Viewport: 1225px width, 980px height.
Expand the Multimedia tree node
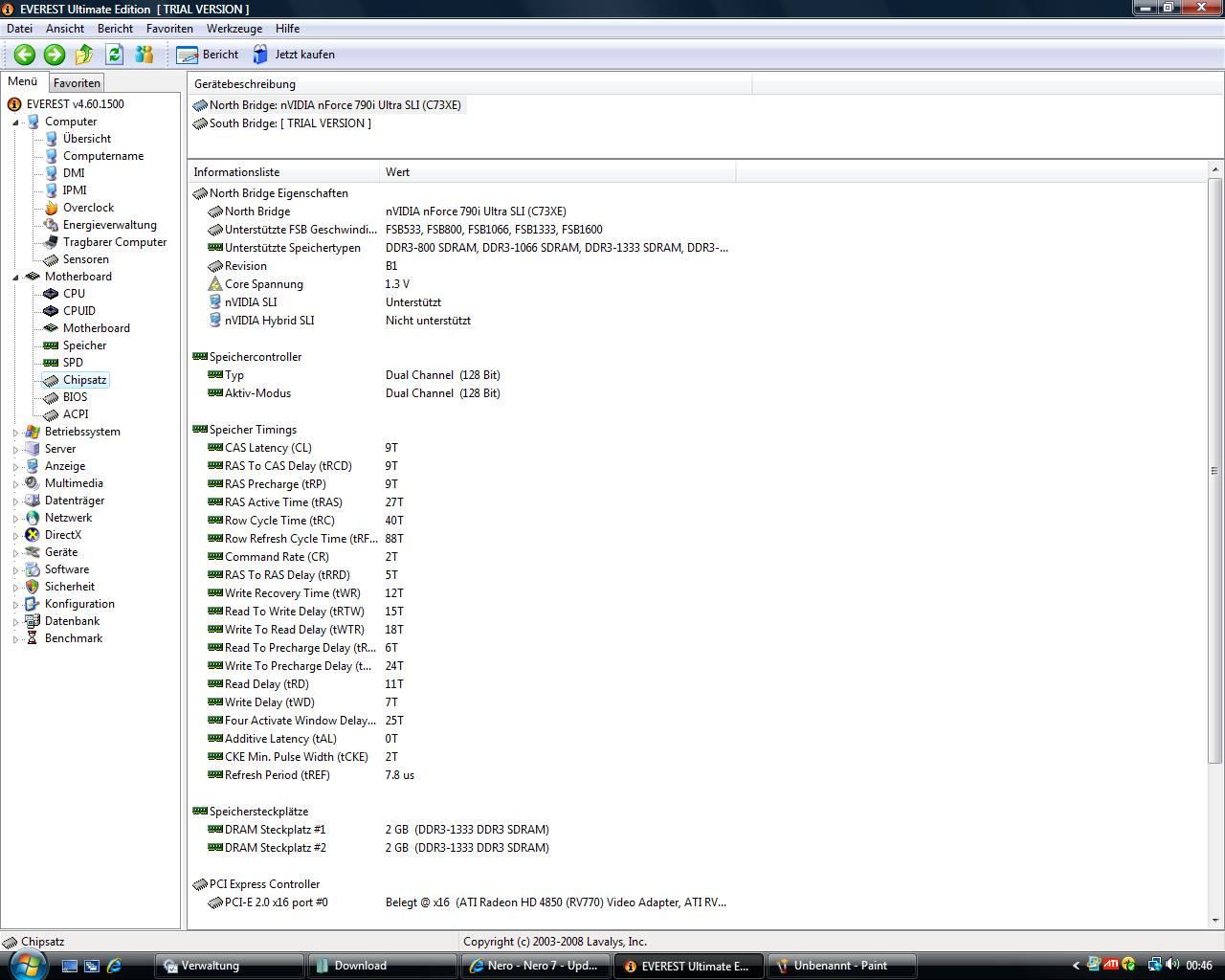pyautogui.click(x=15, y=484)
